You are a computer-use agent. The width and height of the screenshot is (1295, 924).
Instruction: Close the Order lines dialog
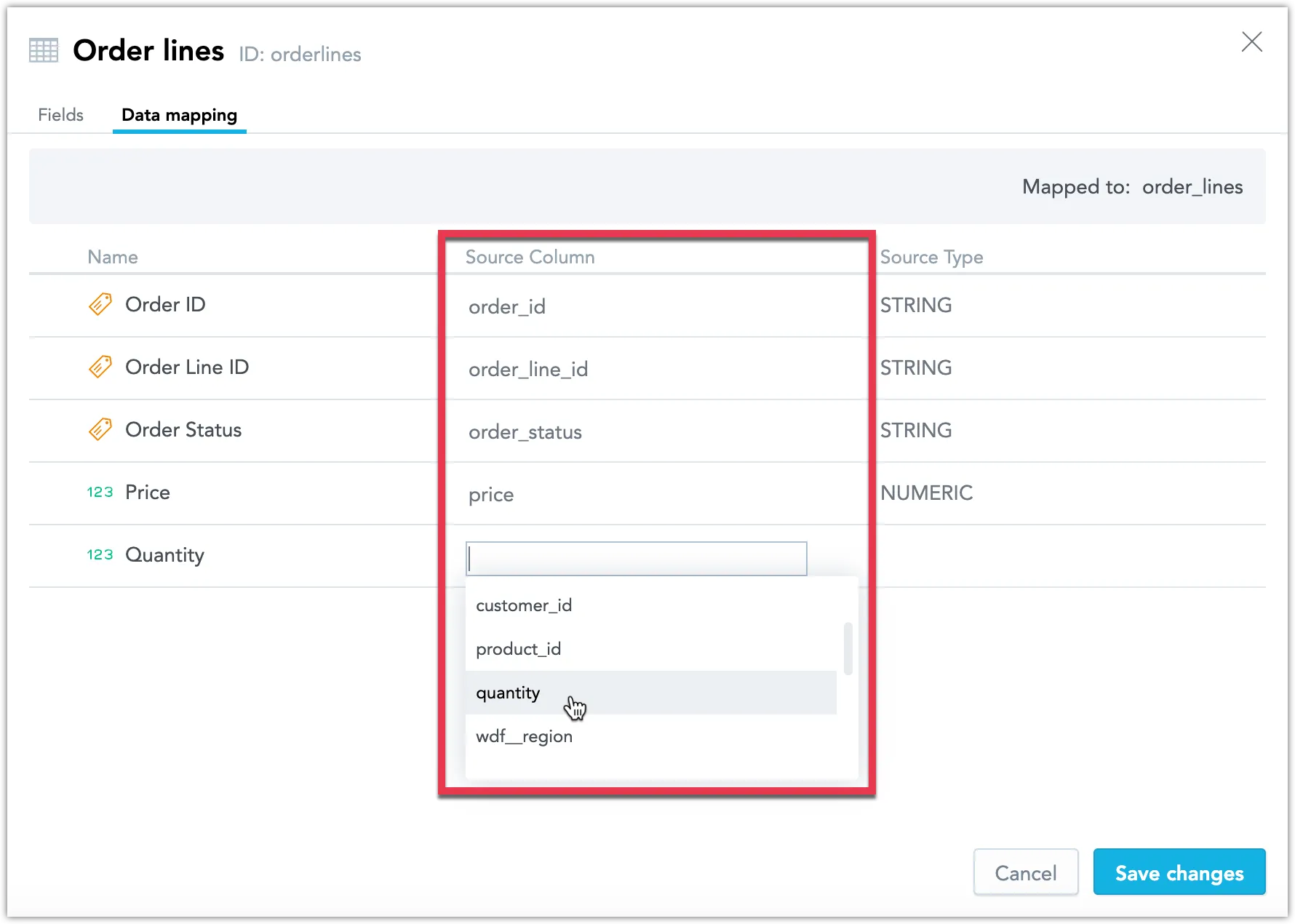coord(1252,42)
